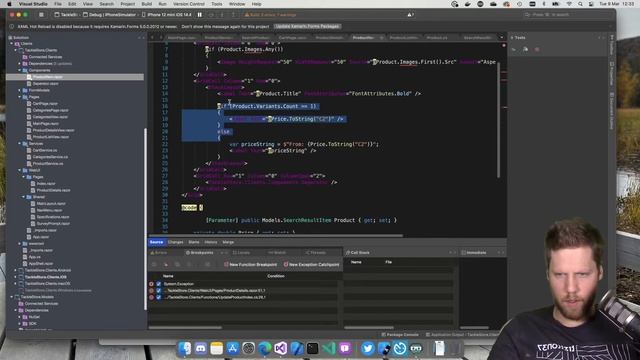This screenshot has height=360, width=640.
Task: Collapse the WebUI folder
Action: (19, 170)
